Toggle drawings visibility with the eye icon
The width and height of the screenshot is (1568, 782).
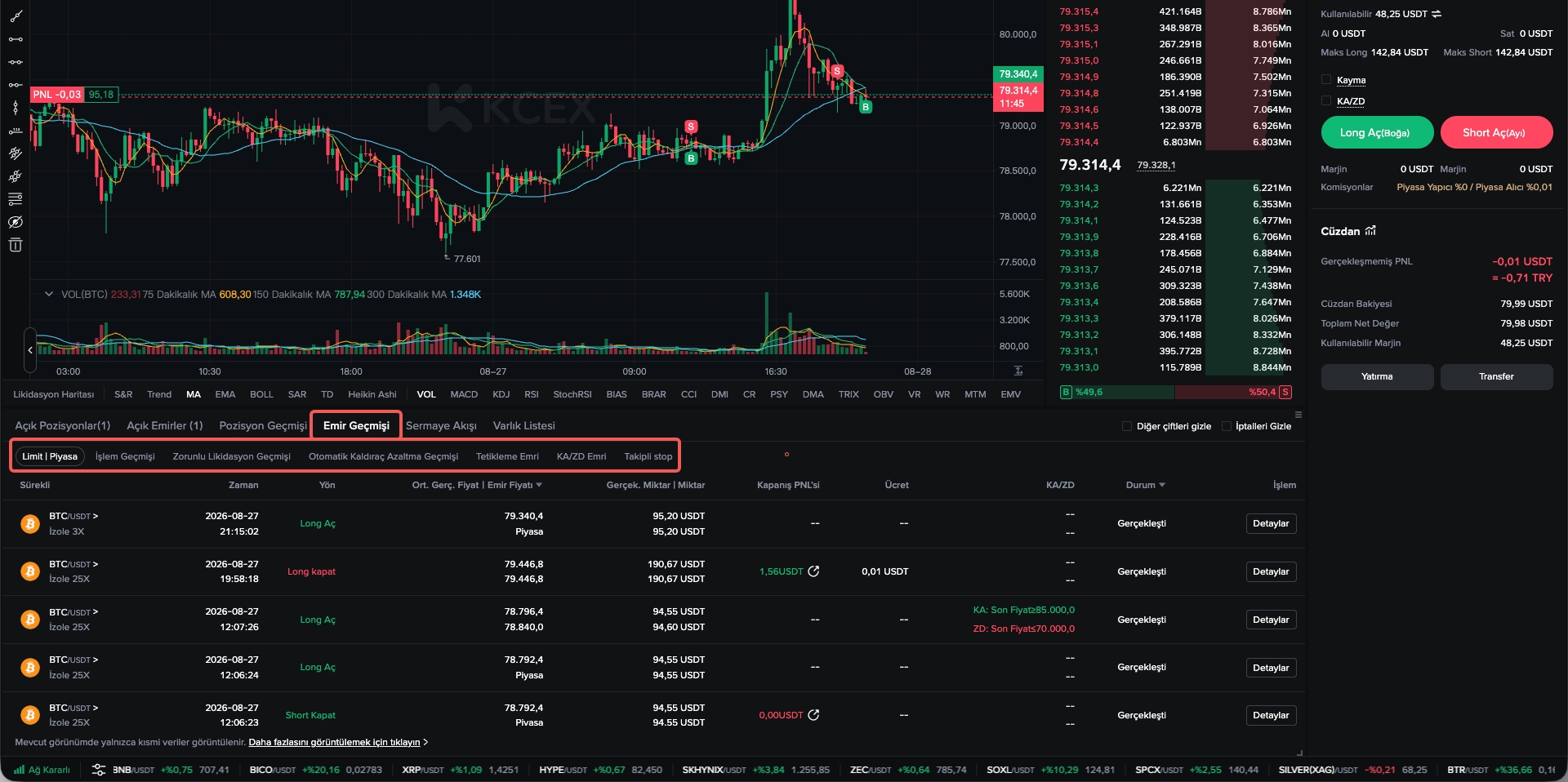click(16, 222)
